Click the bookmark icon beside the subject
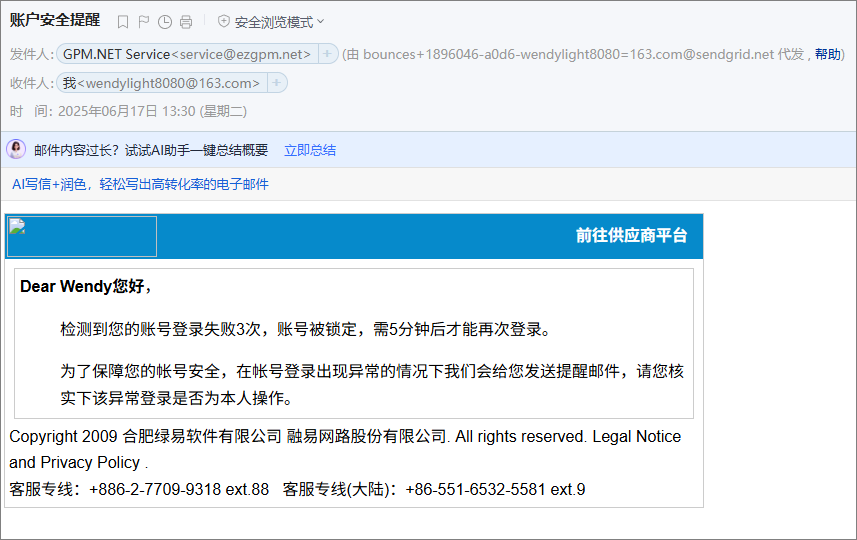Viewport: 857px width, 540px height. pos(123,22)
